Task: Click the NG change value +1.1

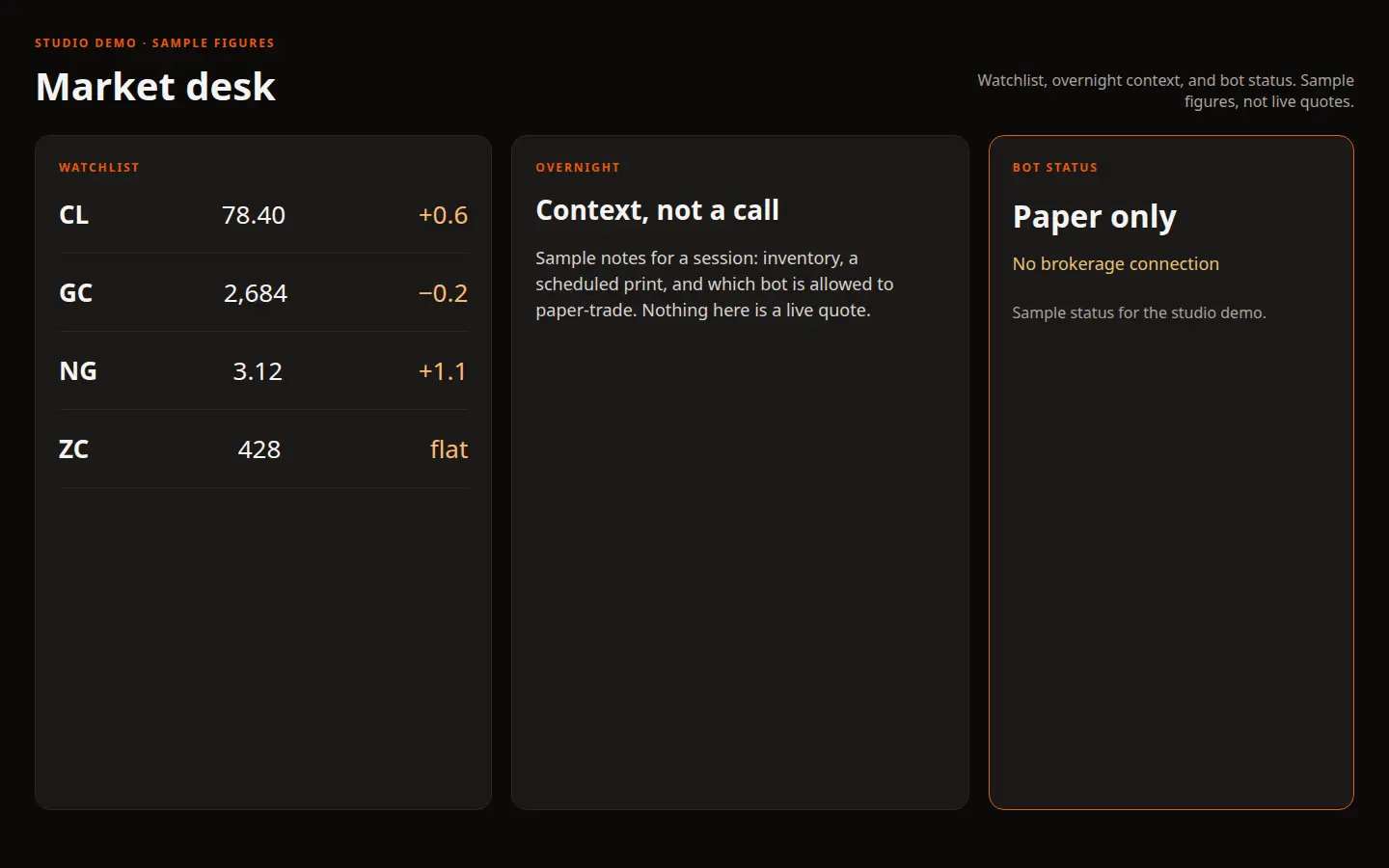Action: pos(443,371)
